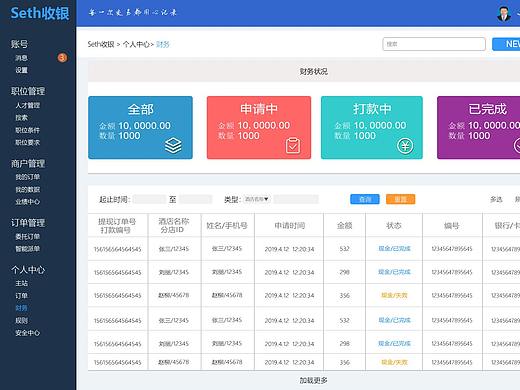Click the Seth收银 breadcrumb link
The height and width of the screenshot is (390, 520).
coord(101,44)
